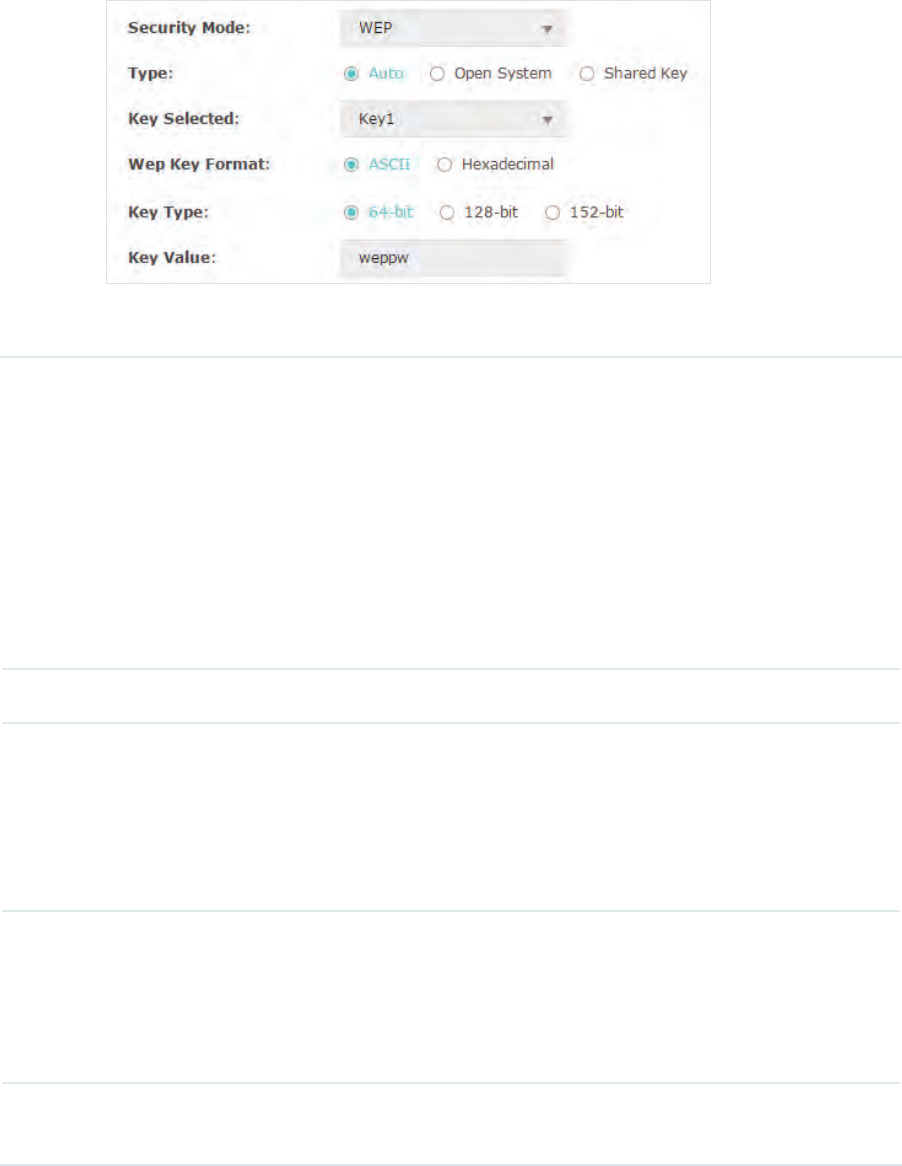The height and width of the screenshot is (1166, 902).
Task: Click the Key Type label
Action: pos(168,212)
